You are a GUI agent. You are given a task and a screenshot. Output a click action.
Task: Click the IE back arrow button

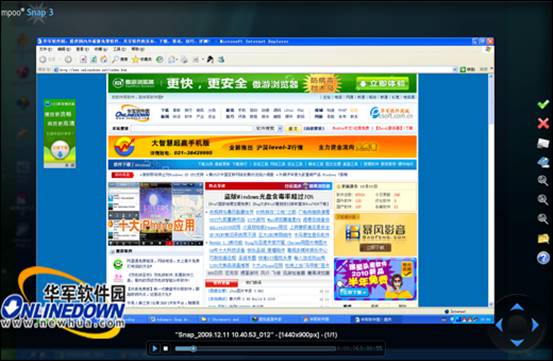pyautogui.click(x=43, y=59)
